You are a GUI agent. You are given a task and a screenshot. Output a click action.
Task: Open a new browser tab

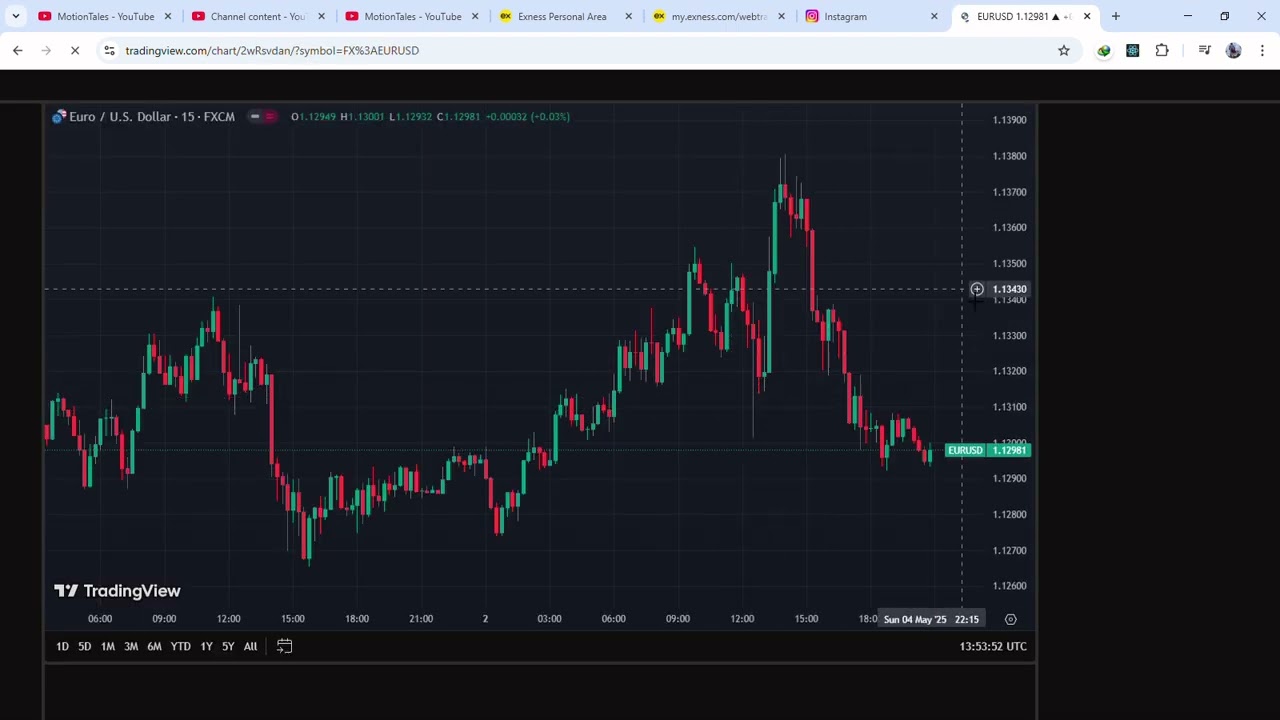[x=1116, y=16]
